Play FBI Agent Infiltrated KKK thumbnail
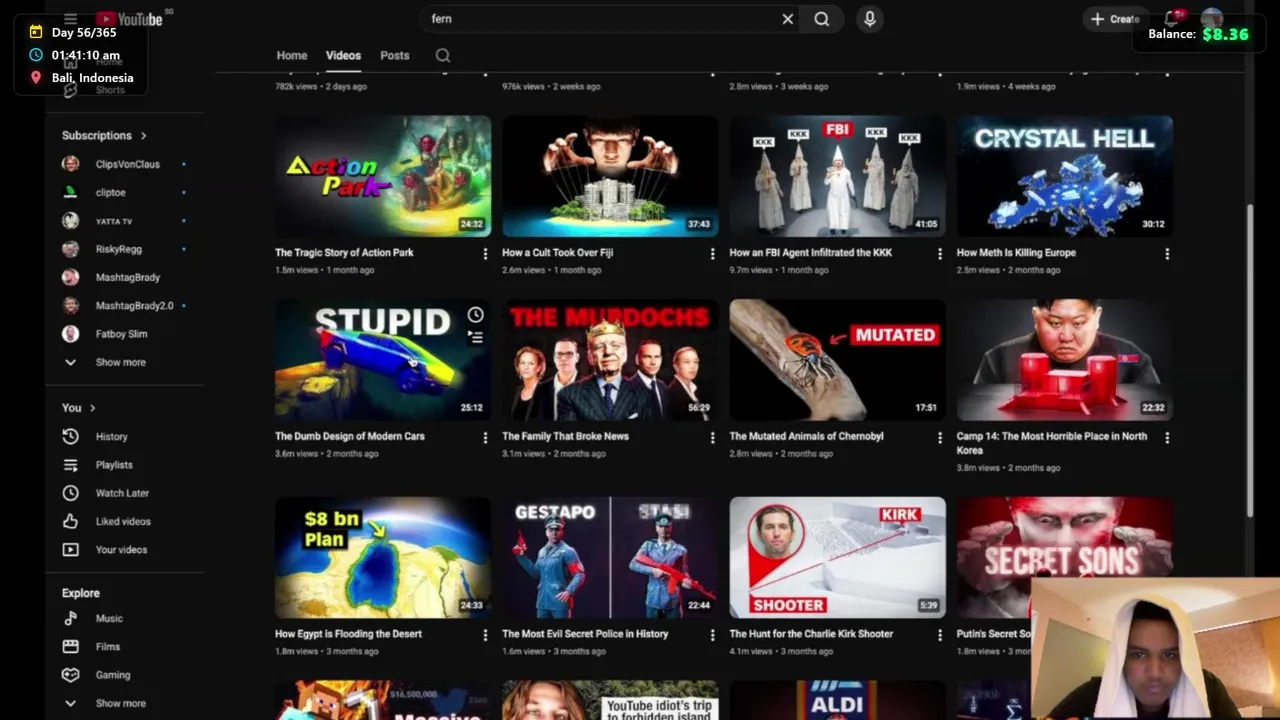Image resolution: width=1280 pixels, height=720 pixels. pos(837,176)
